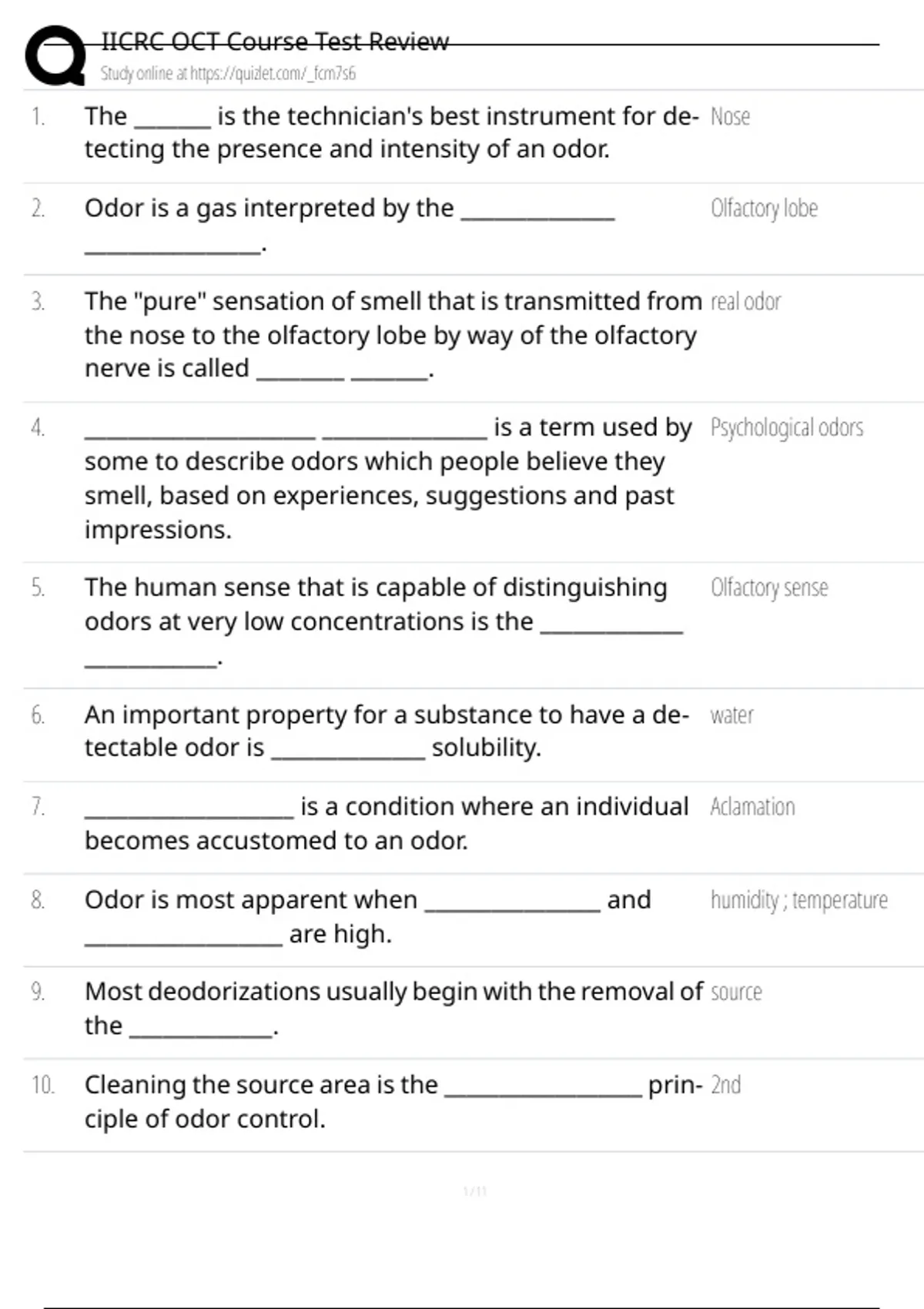
Task: Click the page number indicator at the bottom
Action: (x=474, y=1192)
